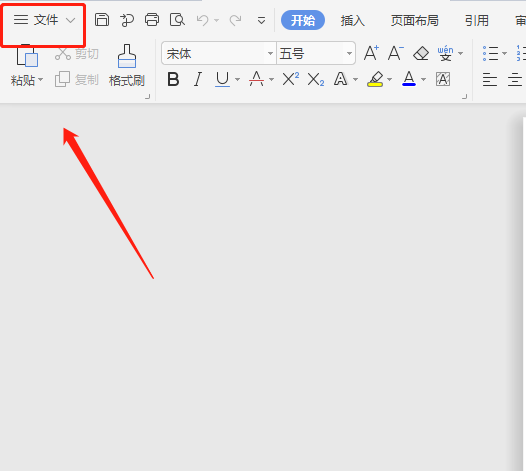Toggle Superscript X² formatting
526x471 pixels.
[x=291, y=80]
